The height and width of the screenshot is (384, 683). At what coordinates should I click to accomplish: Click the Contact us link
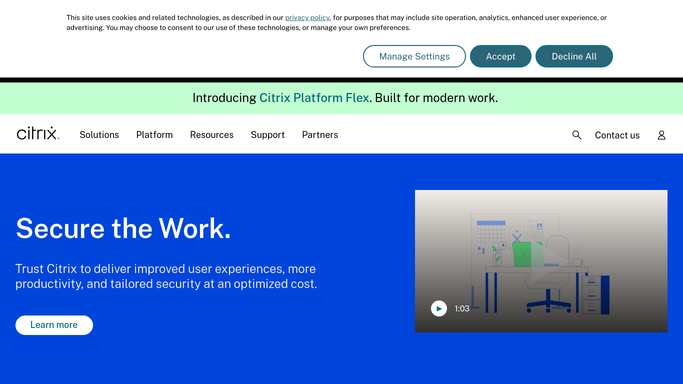(x=617, y=135)
